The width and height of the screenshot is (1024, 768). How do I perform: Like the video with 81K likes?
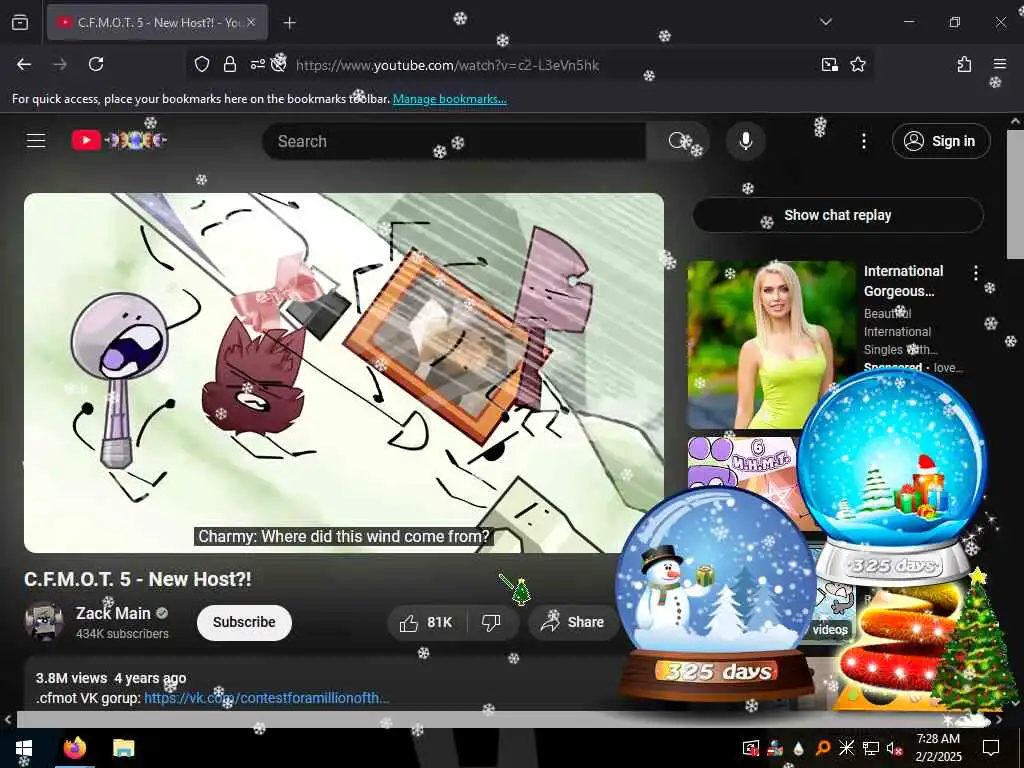coord(427,622)
